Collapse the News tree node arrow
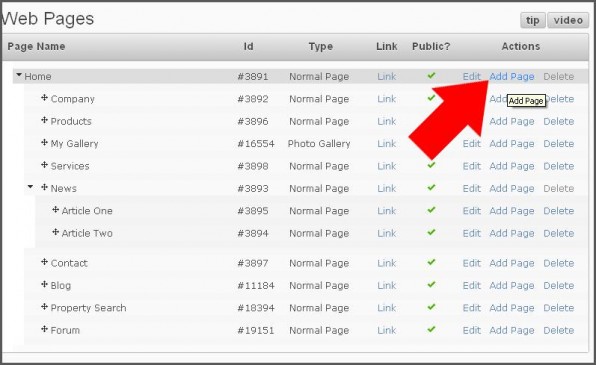Viewport: 596px width, 365px height. pyautogui.click(x=30, y=187)
